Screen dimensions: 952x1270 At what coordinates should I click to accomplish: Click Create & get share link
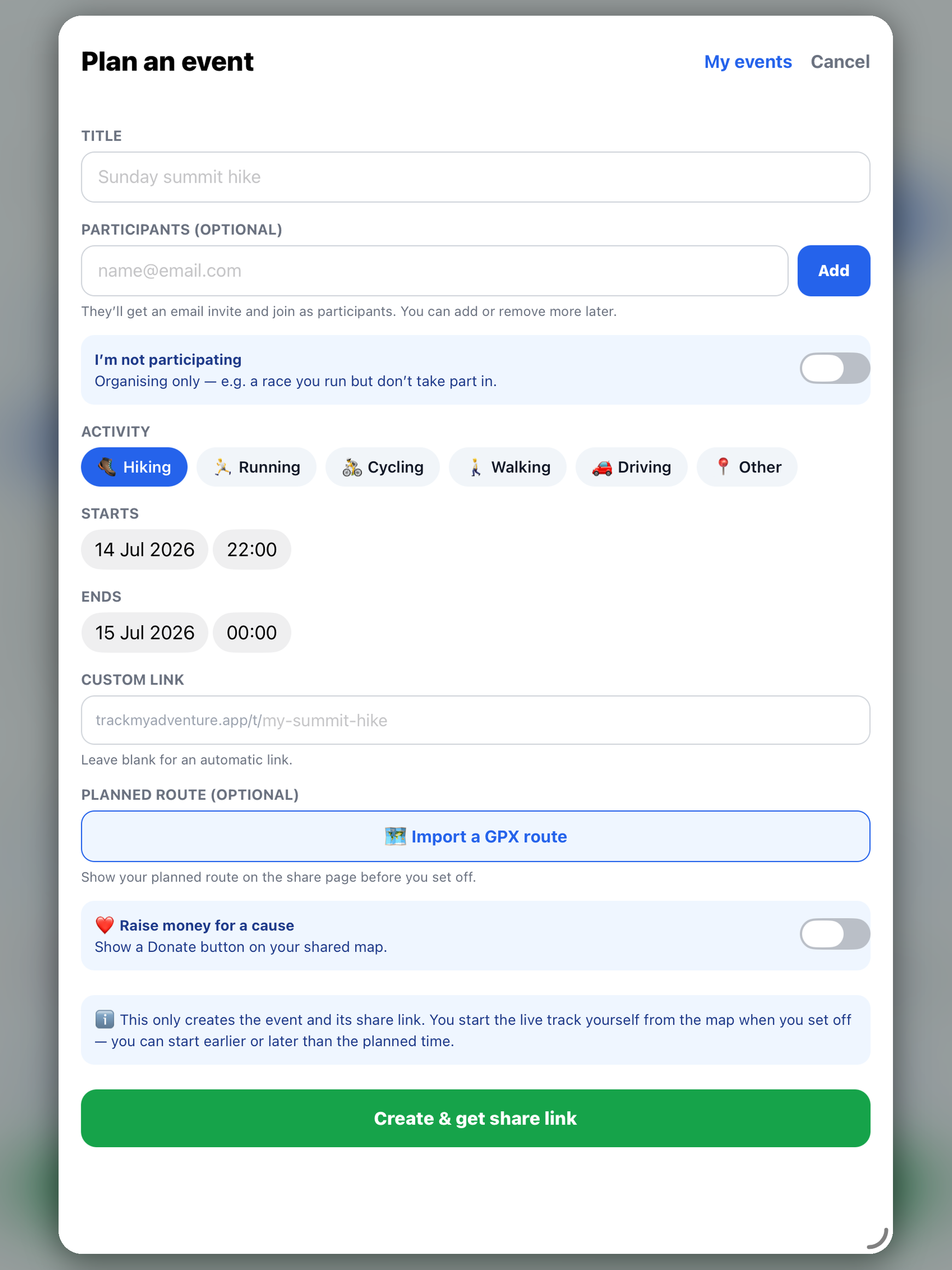[x=475, y=1118]
